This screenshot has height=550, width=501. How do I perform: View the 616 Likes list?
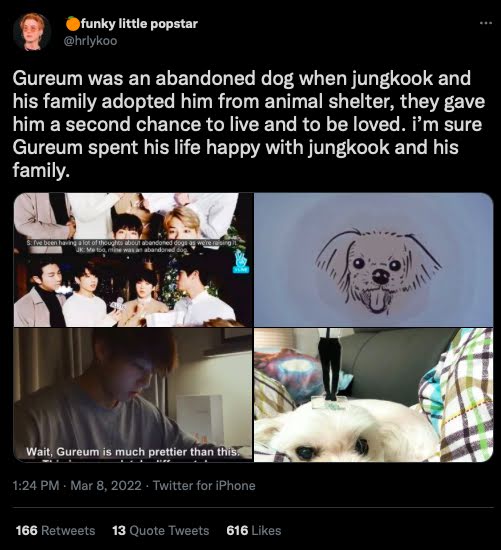tap(254, 530)
